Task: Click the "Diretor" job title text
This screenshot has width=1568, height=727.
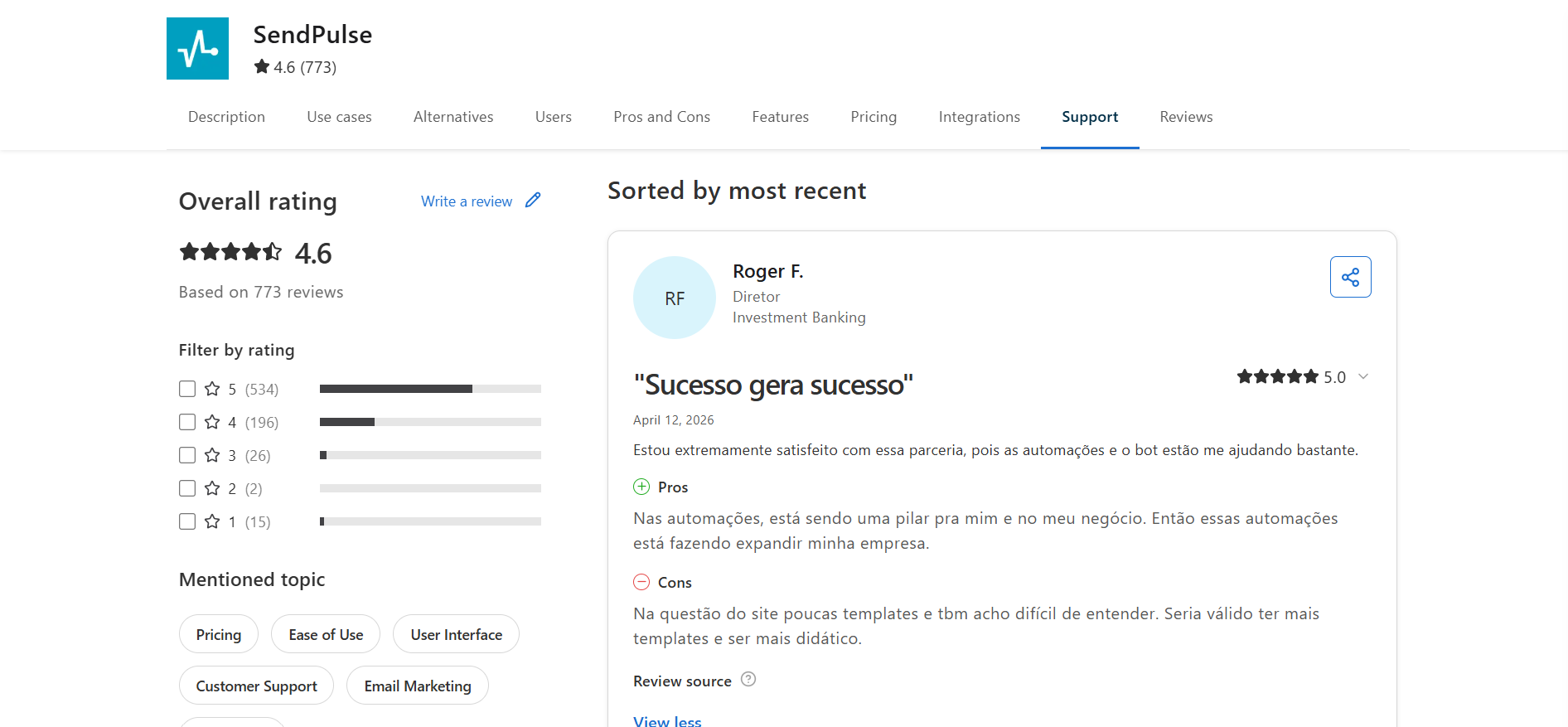Action: (x=756, y=297)
